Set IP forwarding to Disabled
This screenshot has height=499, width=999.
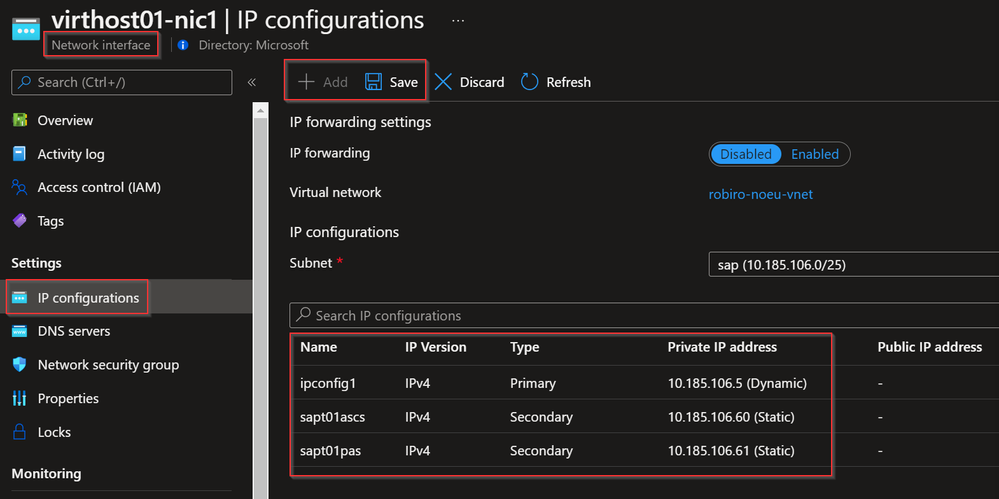(x=746, y=154)
